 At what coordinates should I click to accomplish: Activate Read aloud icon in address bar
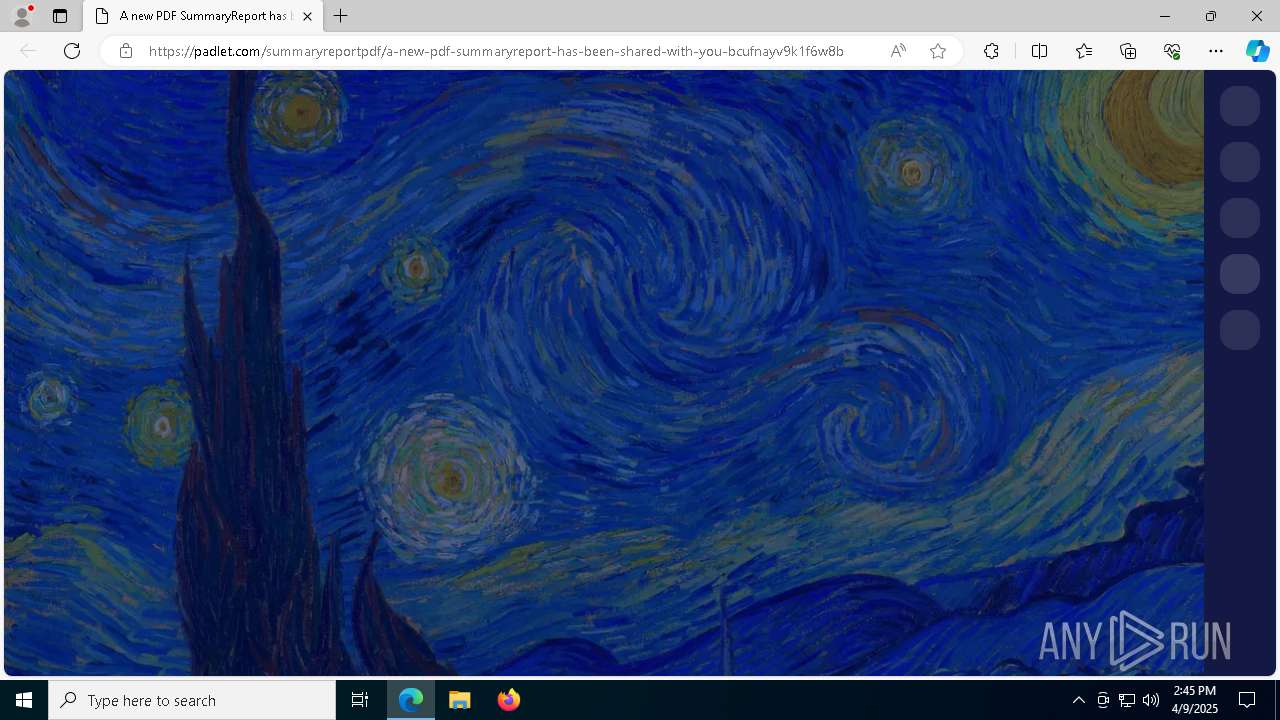click(x=898, y=51)
